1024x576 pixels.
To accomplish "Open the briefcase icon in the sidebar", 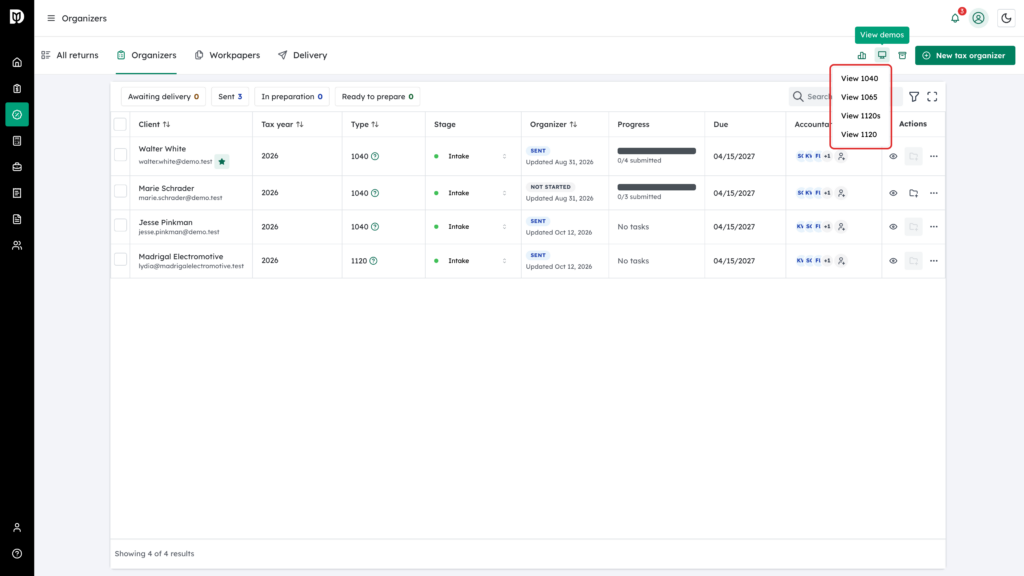I will click(x=17, y=167).
